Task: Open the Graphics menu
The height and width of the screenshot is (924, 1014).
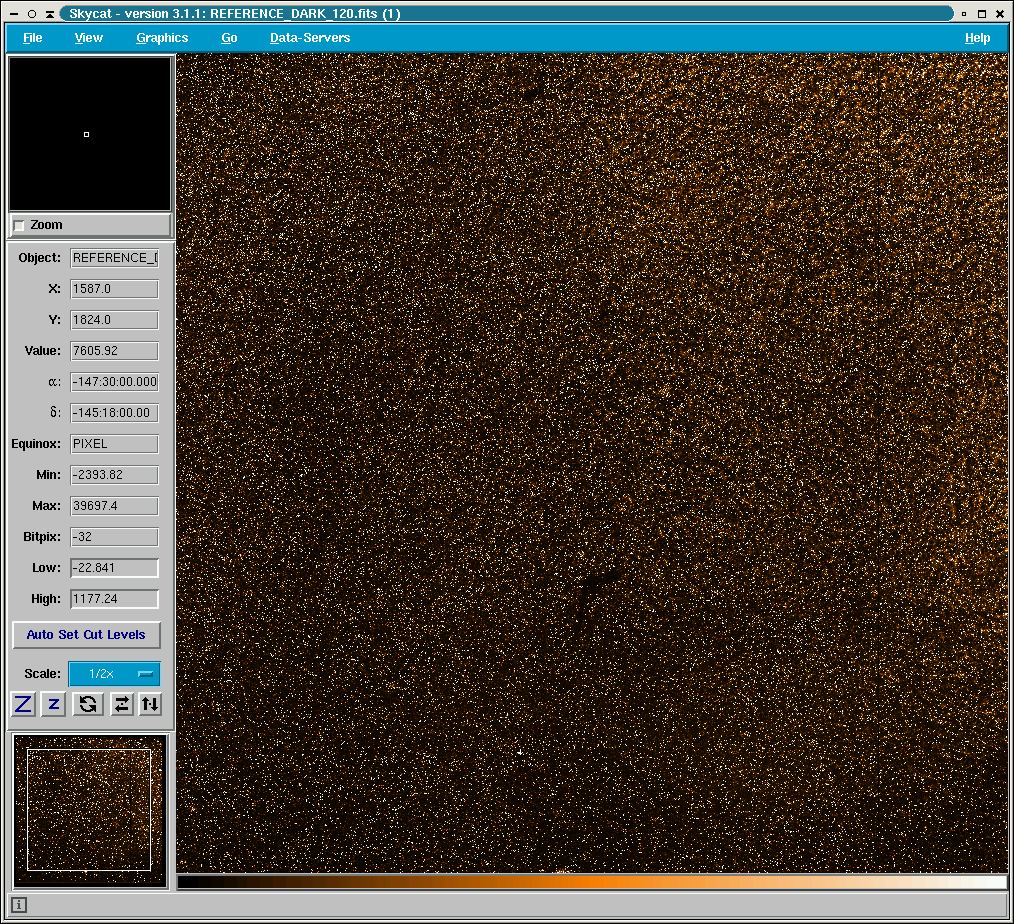Action: 162,38
